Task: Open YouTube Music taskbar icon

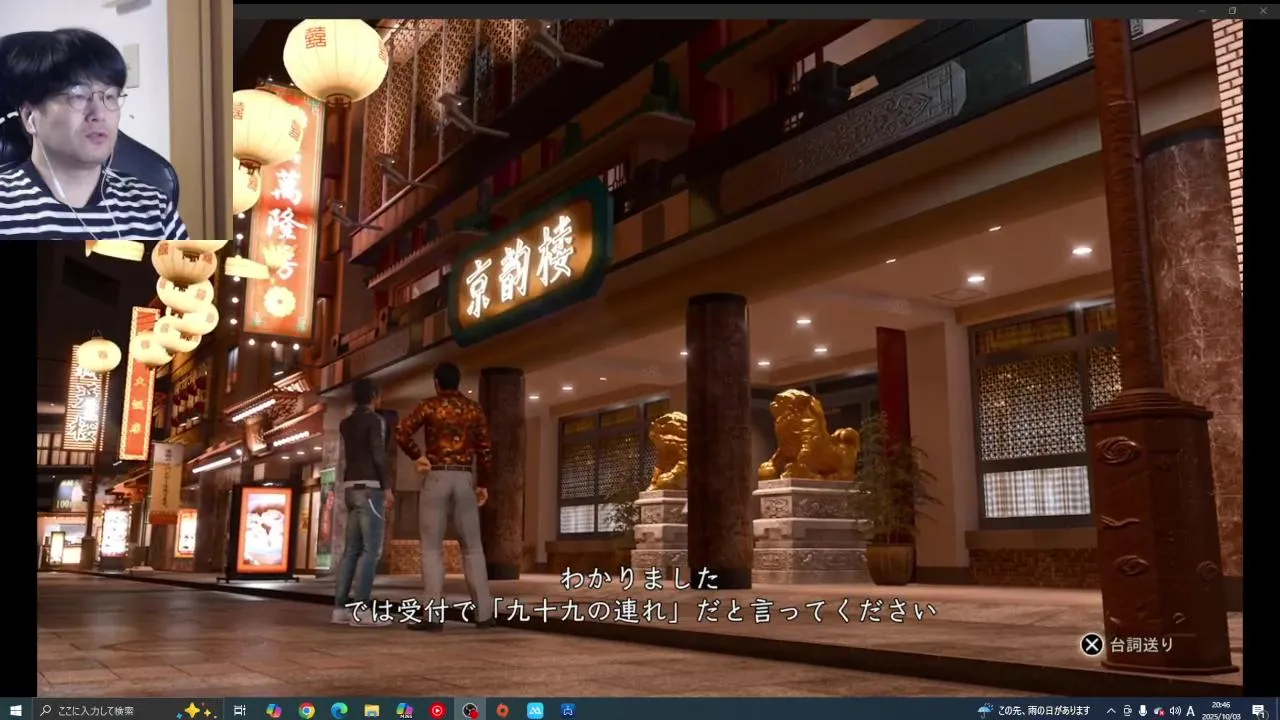Action: pyautogui.click(x=437, y=710)
